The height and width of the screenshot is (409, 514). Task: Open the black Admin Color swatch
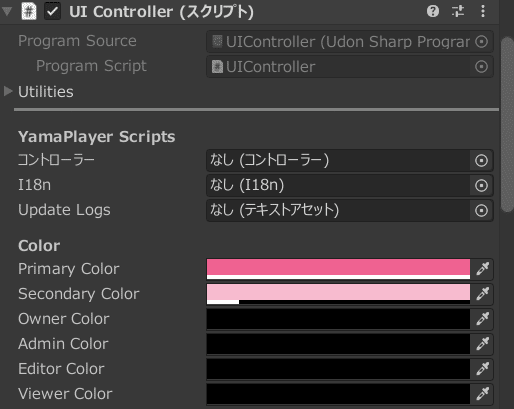click(338, 344)
